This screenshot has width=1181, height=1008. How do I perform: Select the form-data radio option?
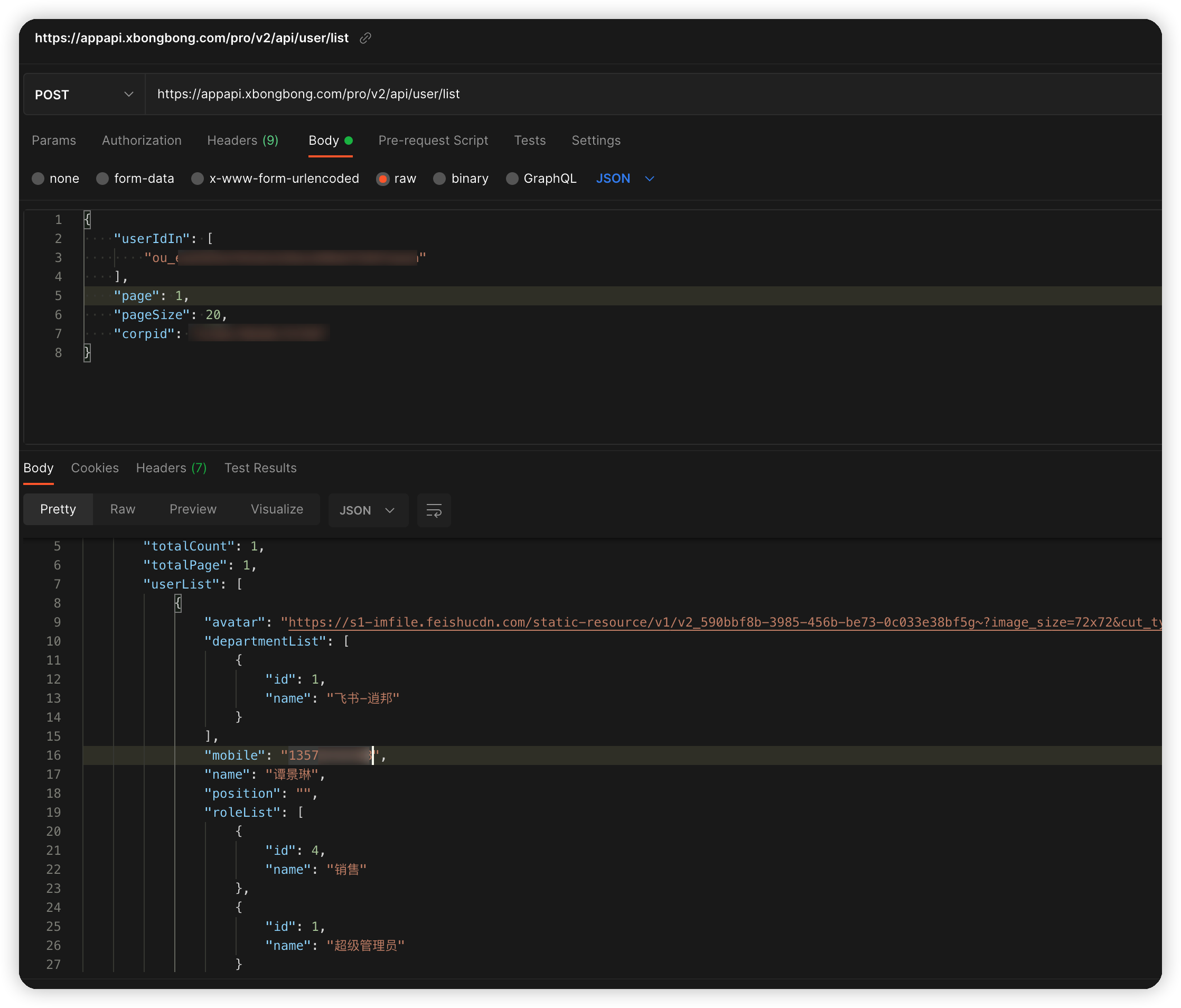coord(102,179)
